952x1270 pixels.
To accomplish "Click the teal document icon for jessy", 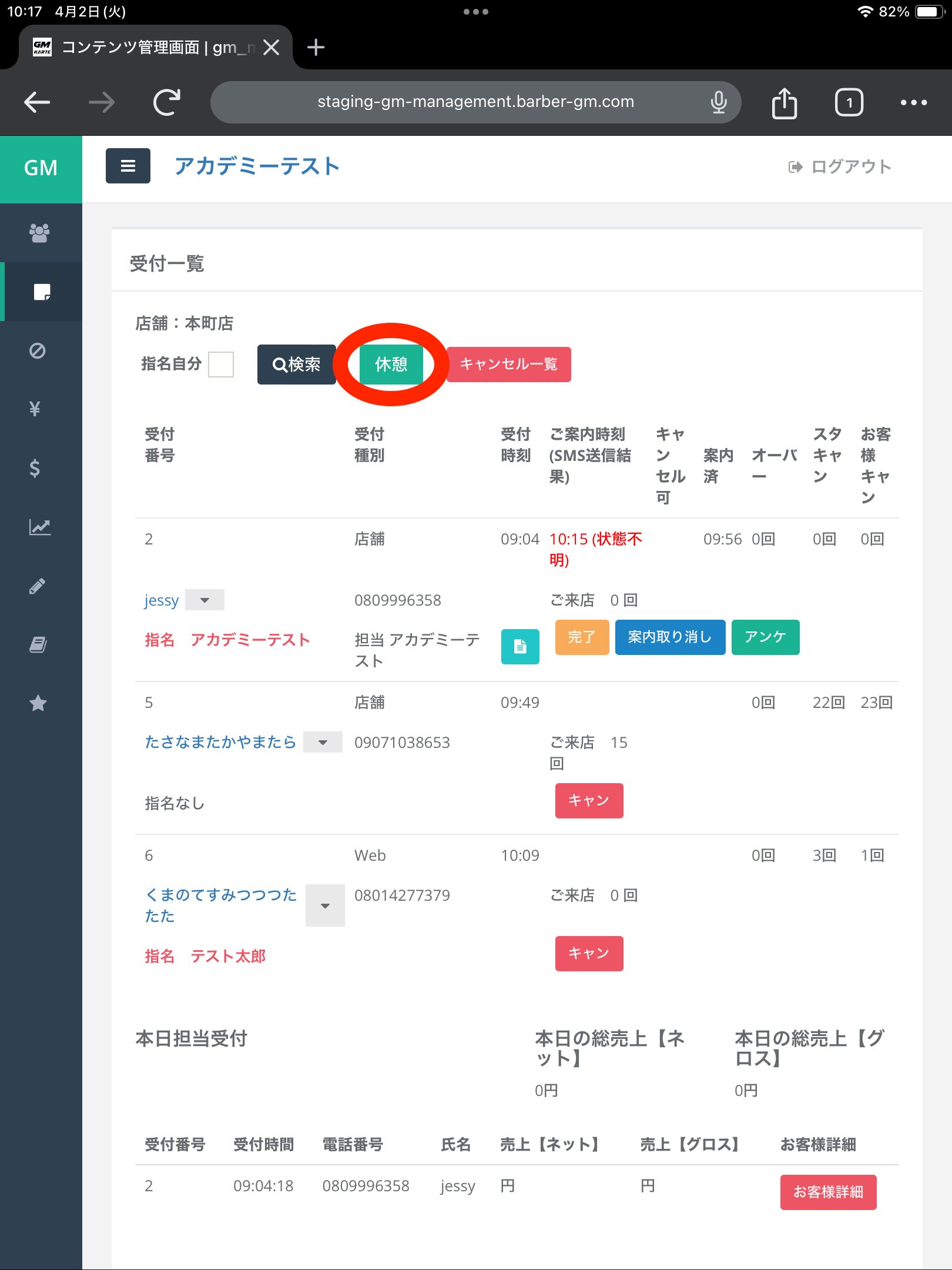I will click(519, 647).
